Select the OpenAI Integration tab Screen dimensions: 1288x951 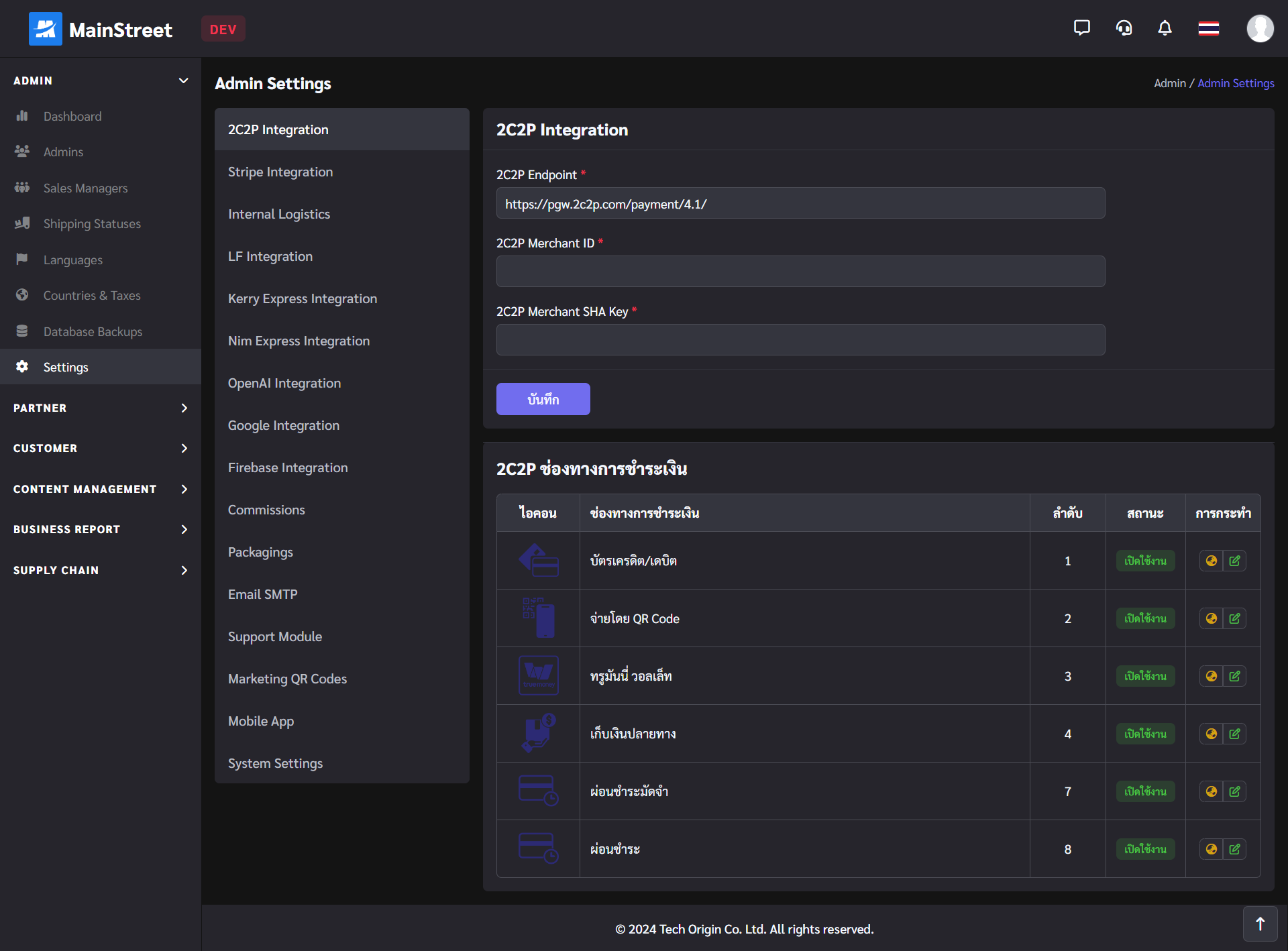[342, 383]
